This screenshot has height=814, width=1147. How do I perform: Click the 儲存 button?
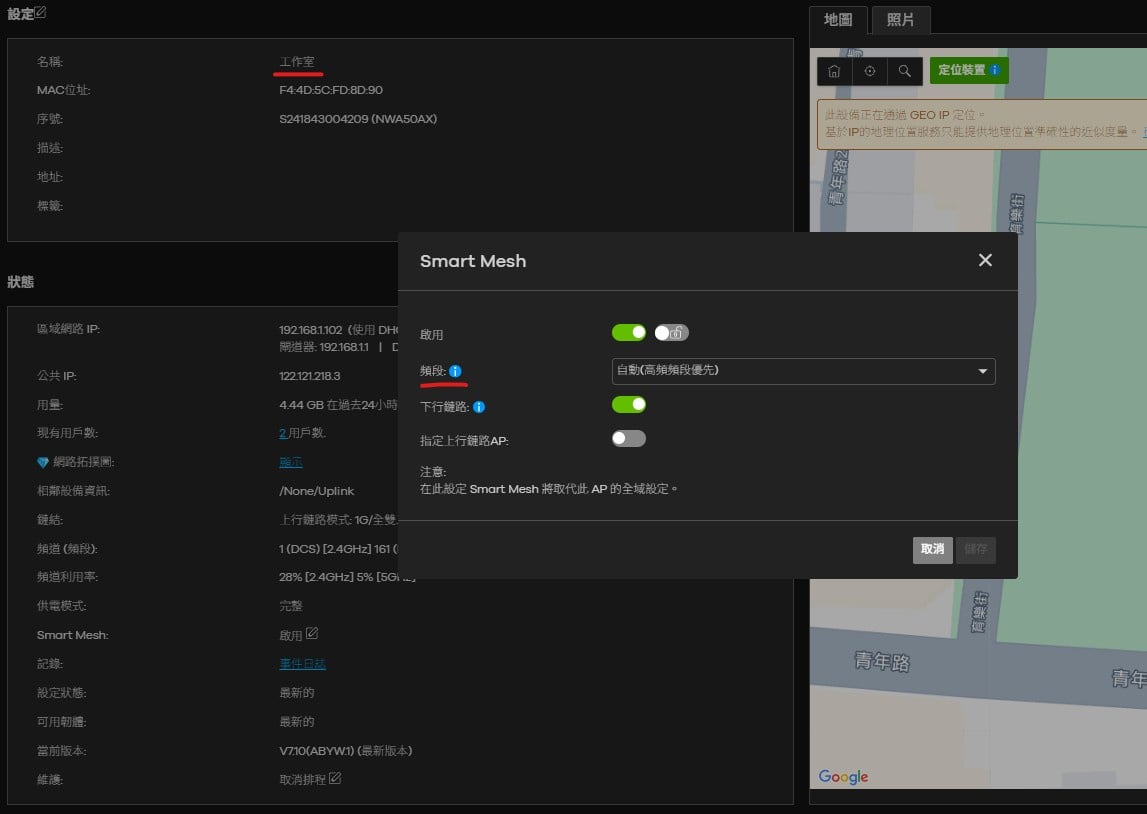(976, 549)
